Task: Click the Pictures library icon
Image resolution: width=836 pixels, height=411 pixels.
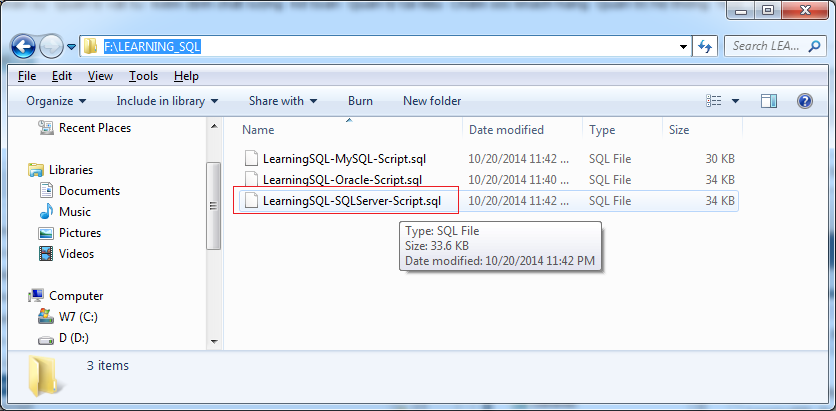Action: pos(46,233)
